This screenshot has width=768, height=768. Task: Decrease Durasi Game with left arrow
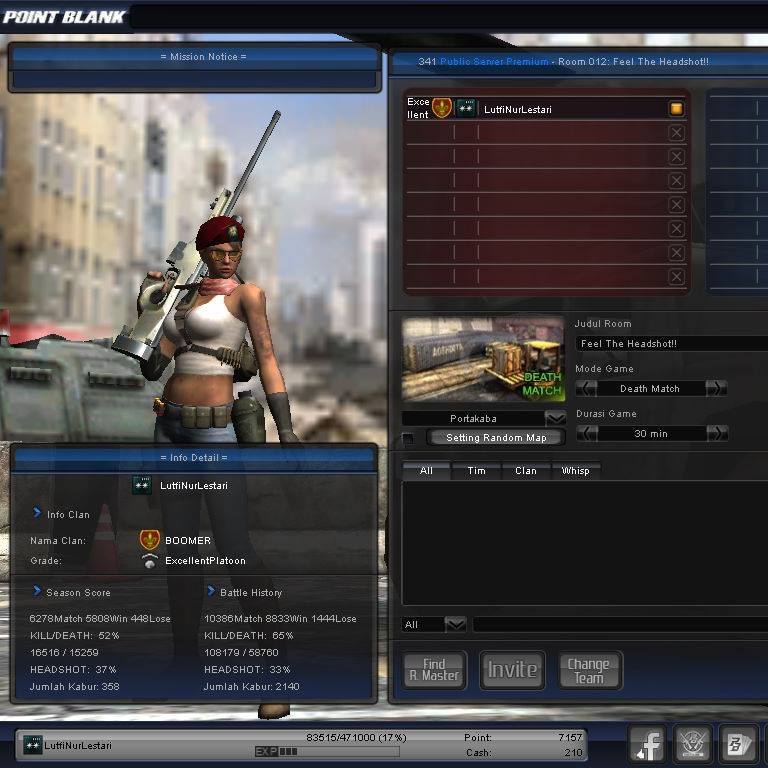[x=587, y=433]
